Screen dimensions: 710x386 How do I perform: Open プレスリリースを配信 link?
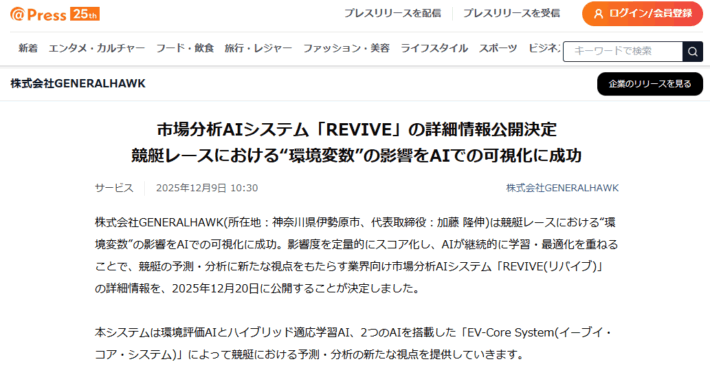click(x=392, y=14)
